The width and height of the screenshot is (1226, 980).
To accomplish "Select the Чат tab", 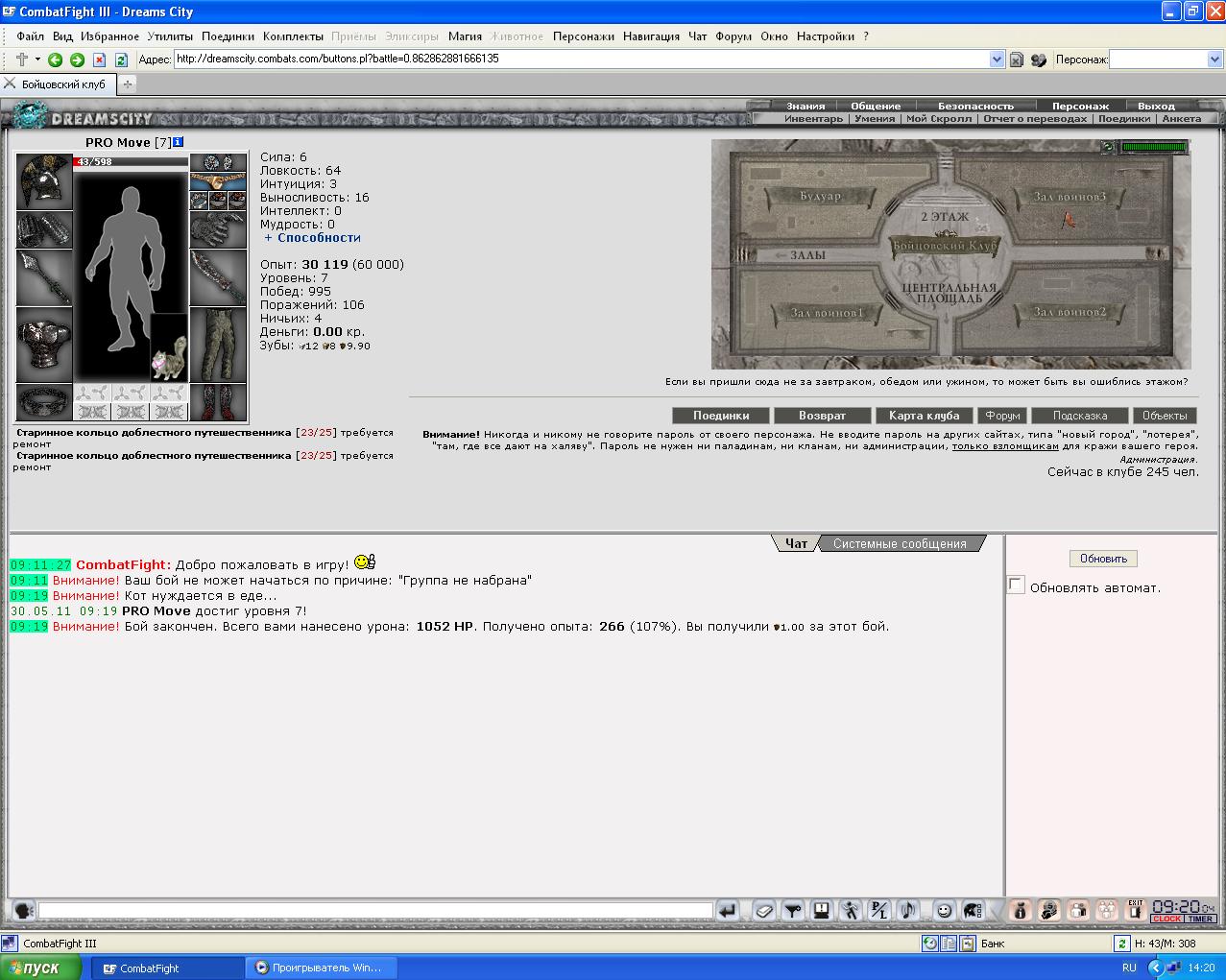I will coord(796,543).
